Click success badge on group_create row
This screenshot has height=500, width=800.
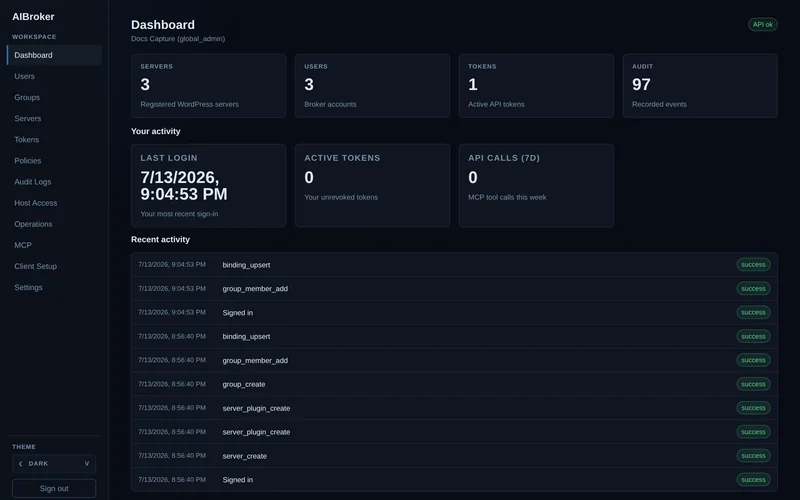(753, 384)
